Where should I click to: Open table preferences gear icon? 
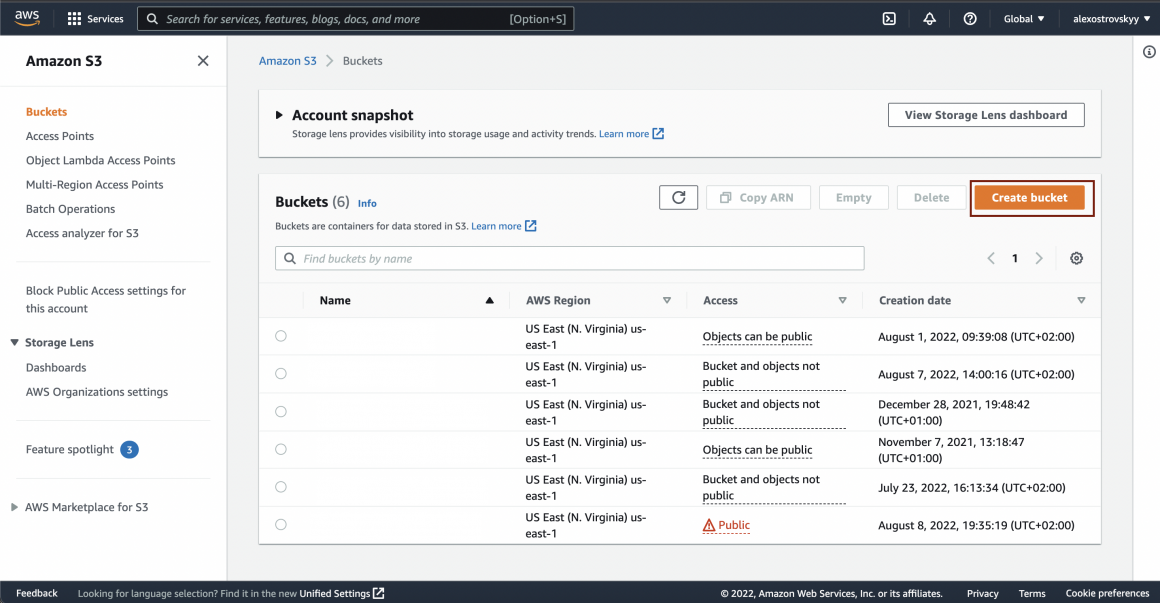[x=1076, y=258]
